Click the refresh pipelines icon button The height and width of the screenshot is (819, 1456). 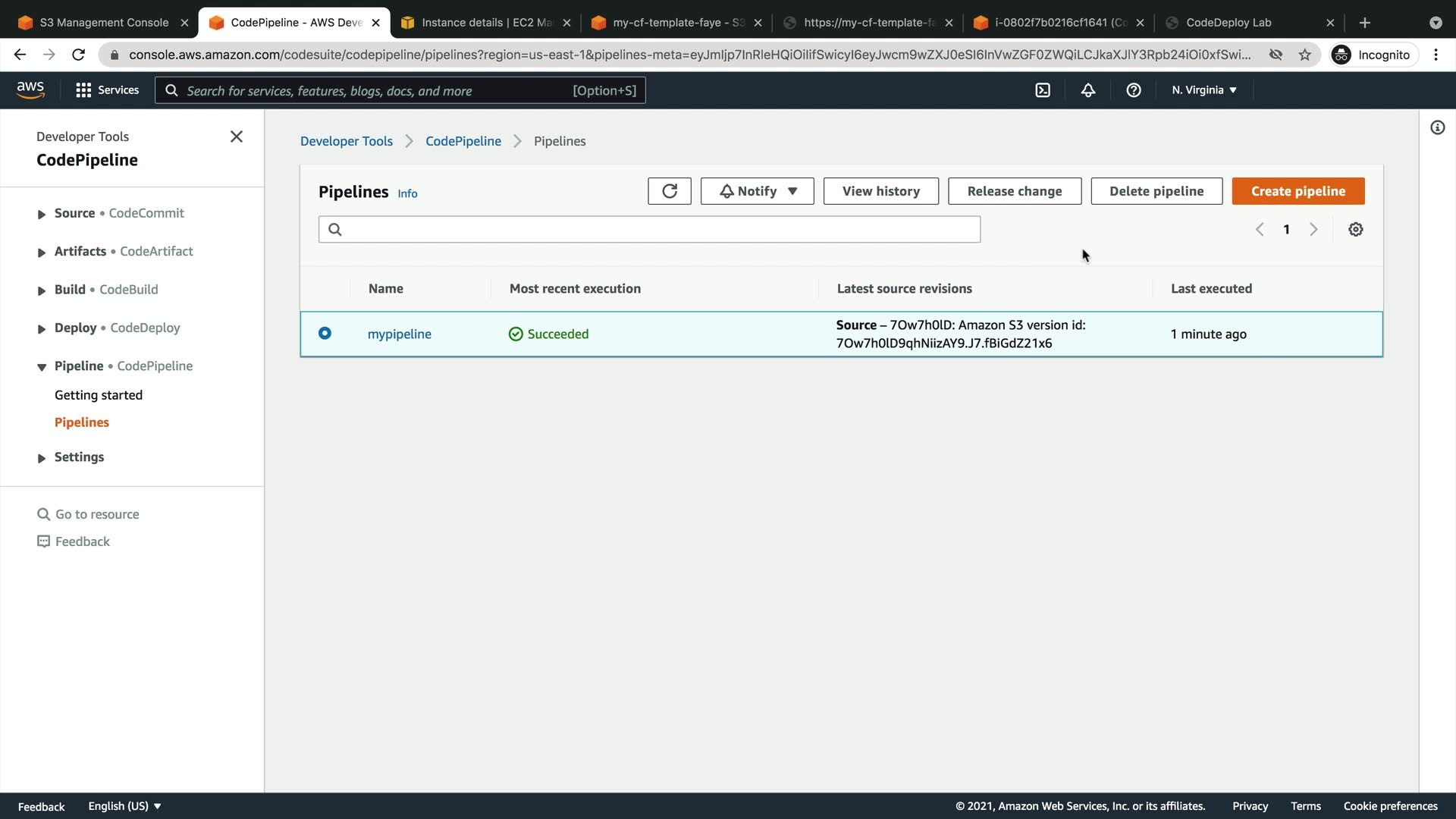669,191
